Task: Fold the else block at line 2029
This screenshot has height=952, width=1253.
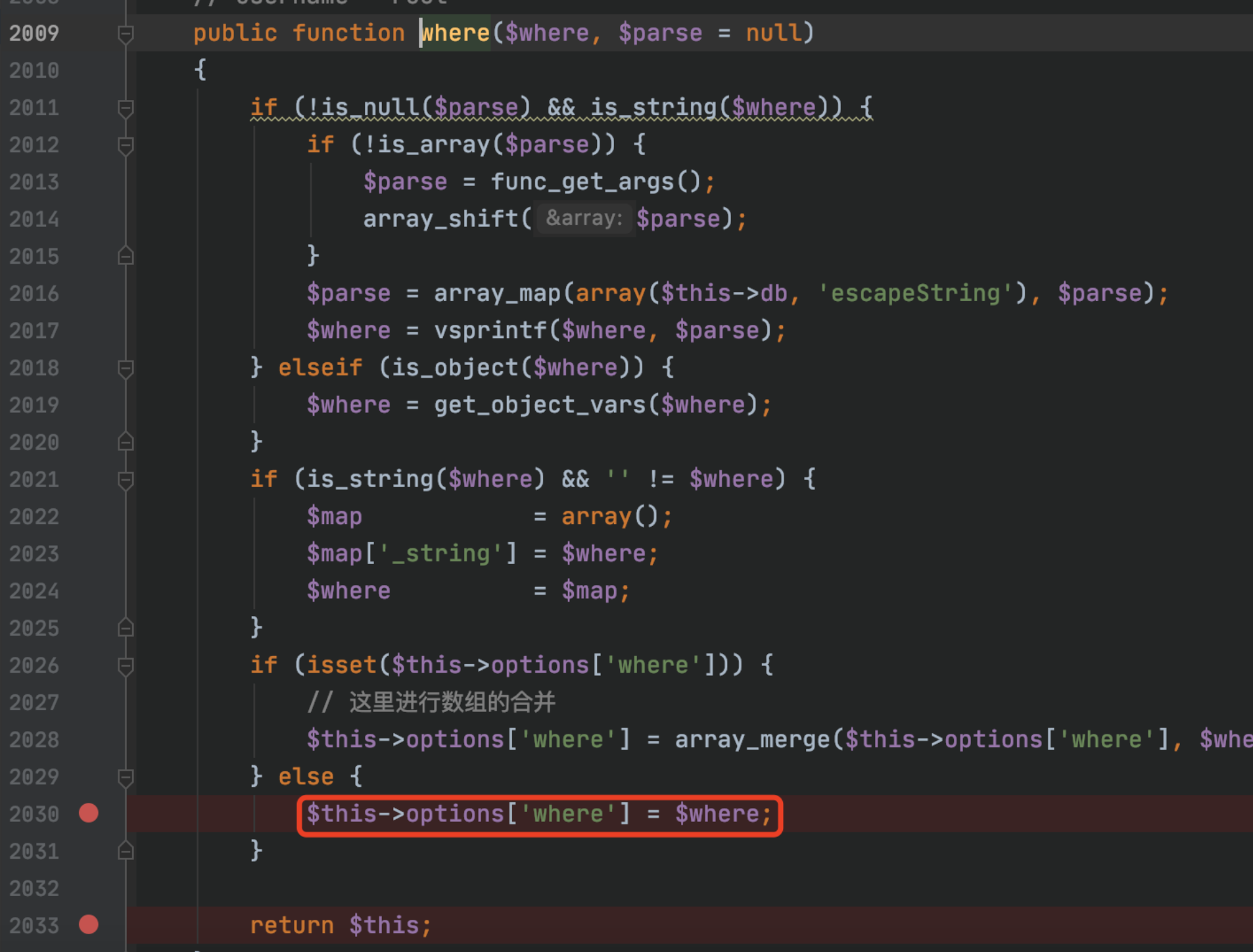Action: (x=126, y=778)
